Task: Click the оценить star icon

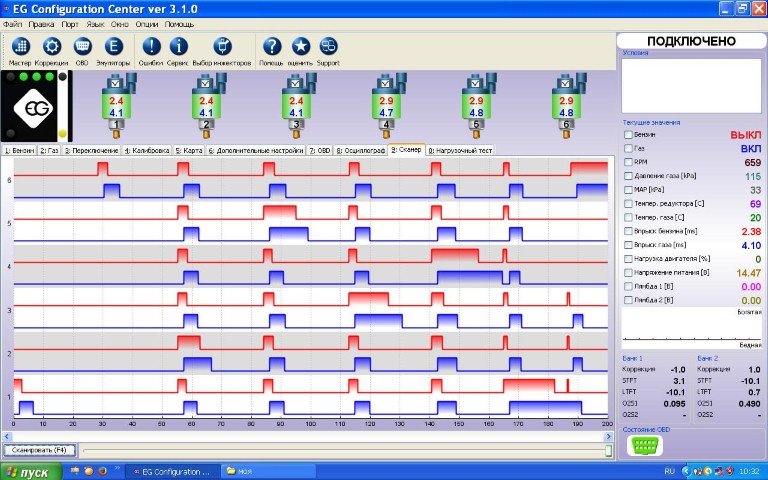Action: point(300,47)
